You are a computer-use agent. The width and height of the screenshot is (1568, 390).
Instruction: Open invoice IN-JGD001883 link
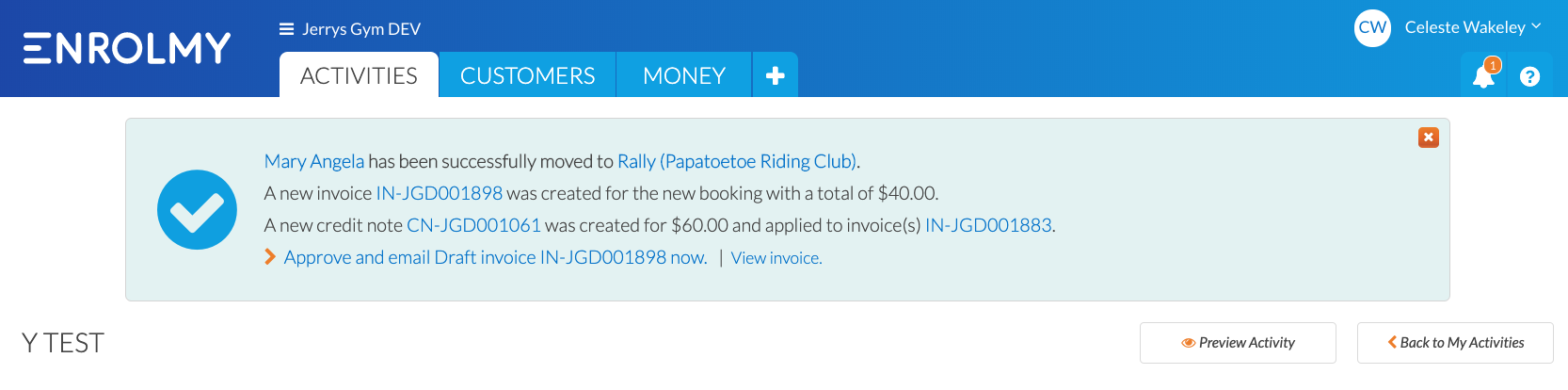988,225
